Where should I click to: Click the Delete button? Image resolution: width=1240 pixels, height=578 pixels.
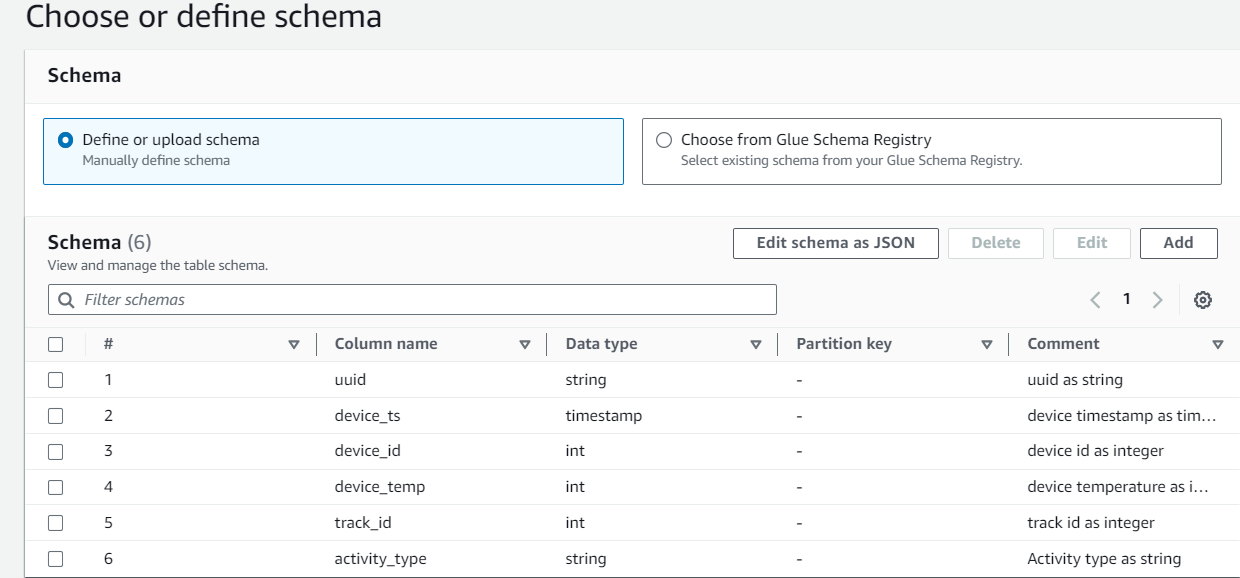tap(995, 243)
